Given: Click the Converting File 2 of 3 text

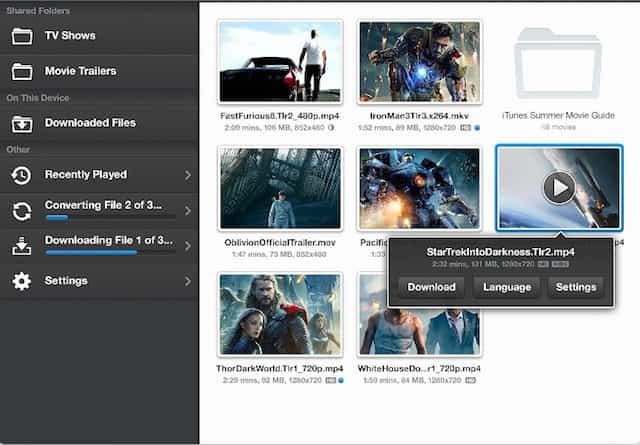Looking at the screenshot, I should pos(103,205).
